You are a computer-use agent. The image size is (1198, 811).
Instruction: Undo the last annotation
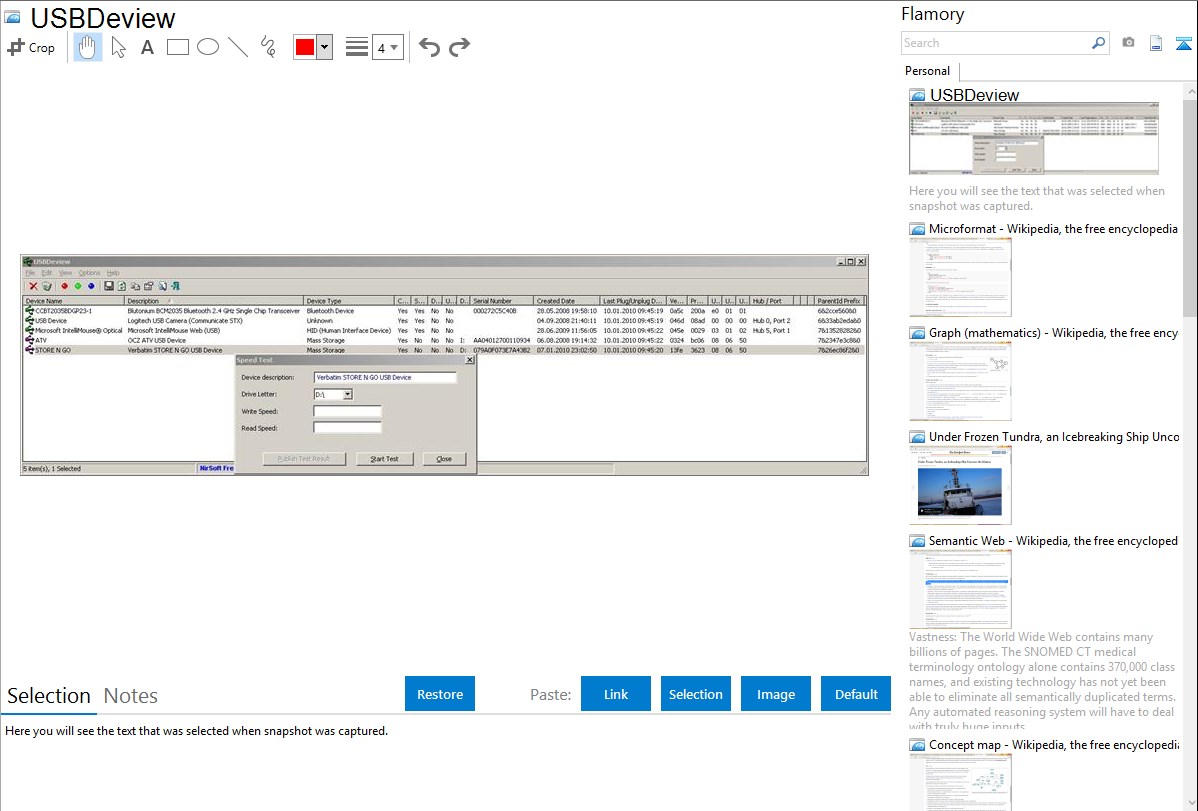[429, 47]
